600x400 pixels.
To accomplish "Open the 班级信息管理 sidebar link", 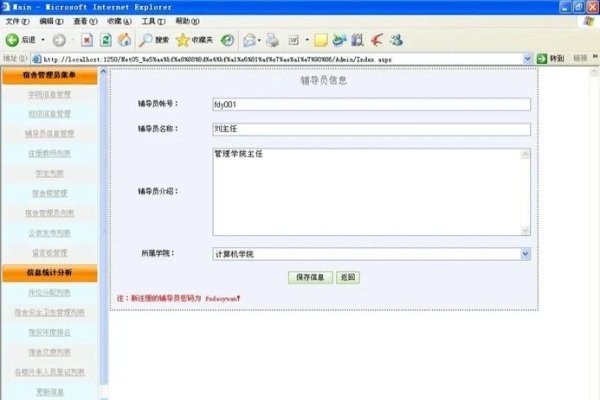I will (49, 114).
